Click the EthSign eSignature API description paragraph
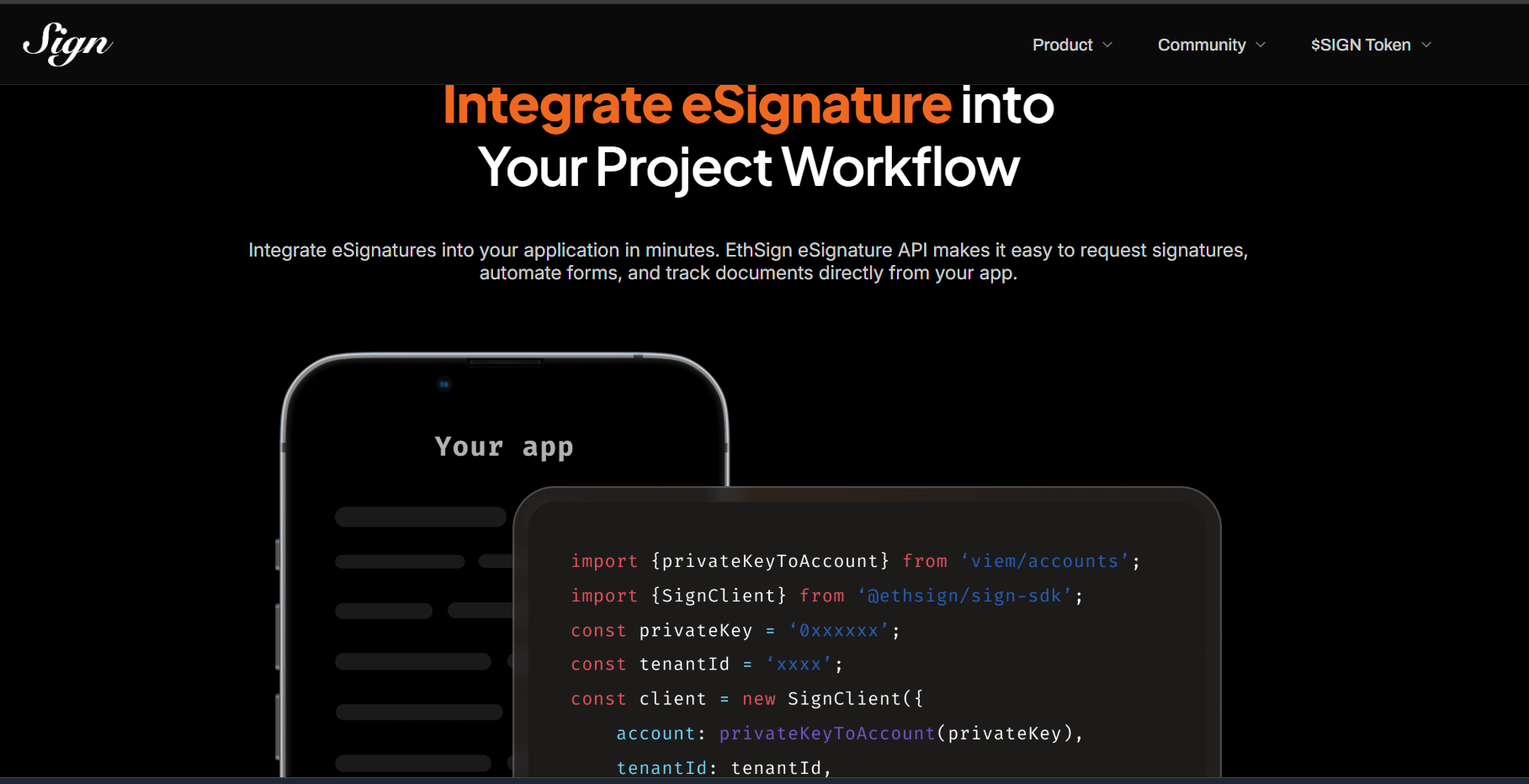This screenshot has width=1529, height=784. point(748,262)
